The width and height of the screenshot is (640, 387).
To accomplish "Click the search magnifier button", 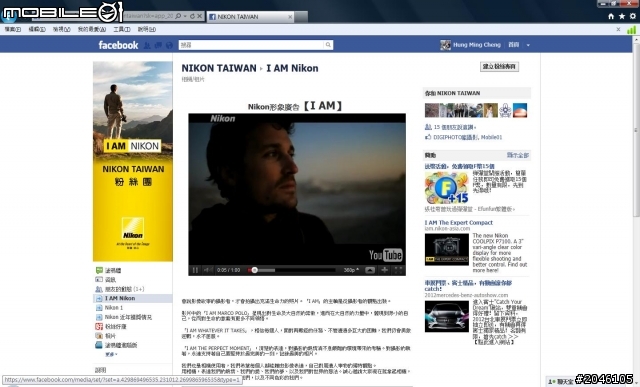I will (328, 45).
